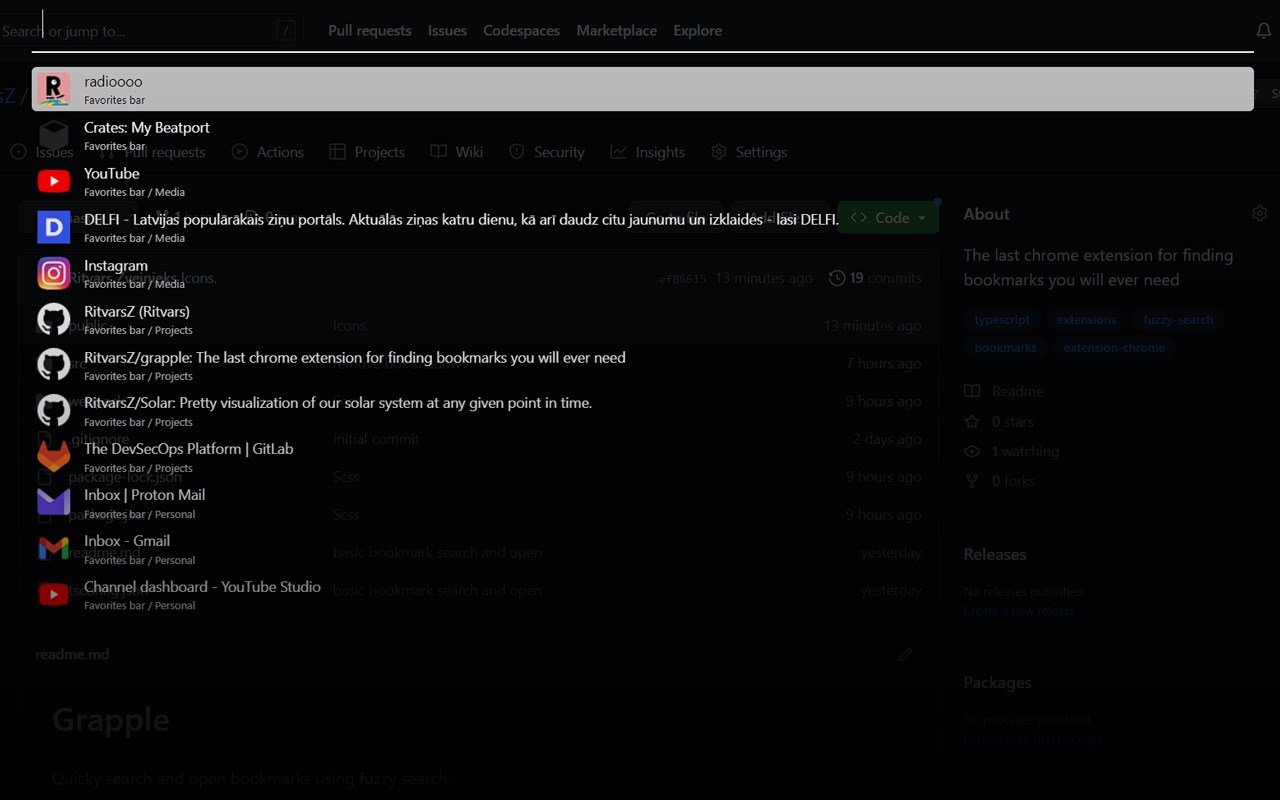Focus the bookmark search input field
The height and width of the screenshot is (800, 1280).
coord(642,31)
